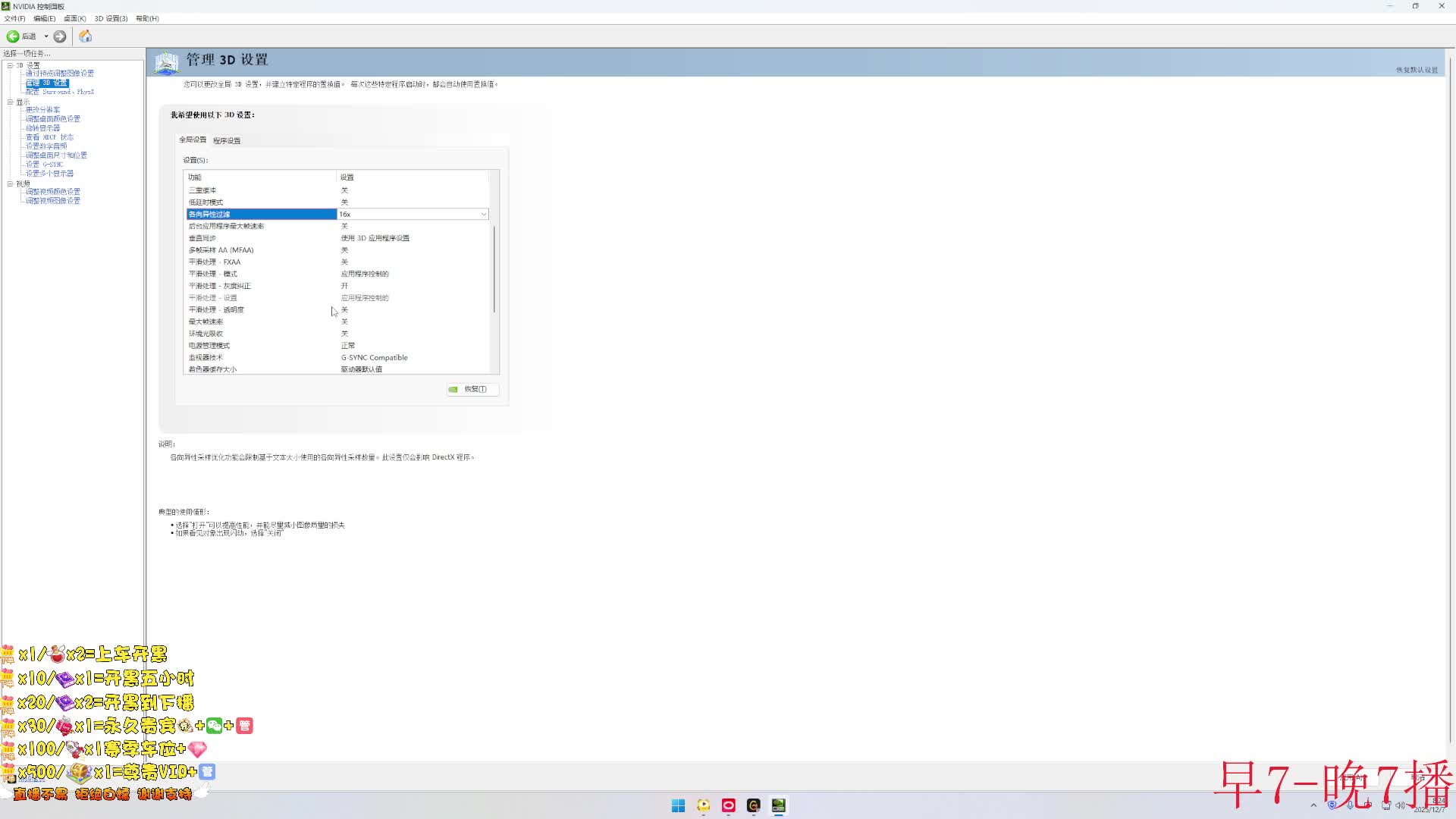
Task: Show hidden system tray icons chevron
Action: point(1313,805)
